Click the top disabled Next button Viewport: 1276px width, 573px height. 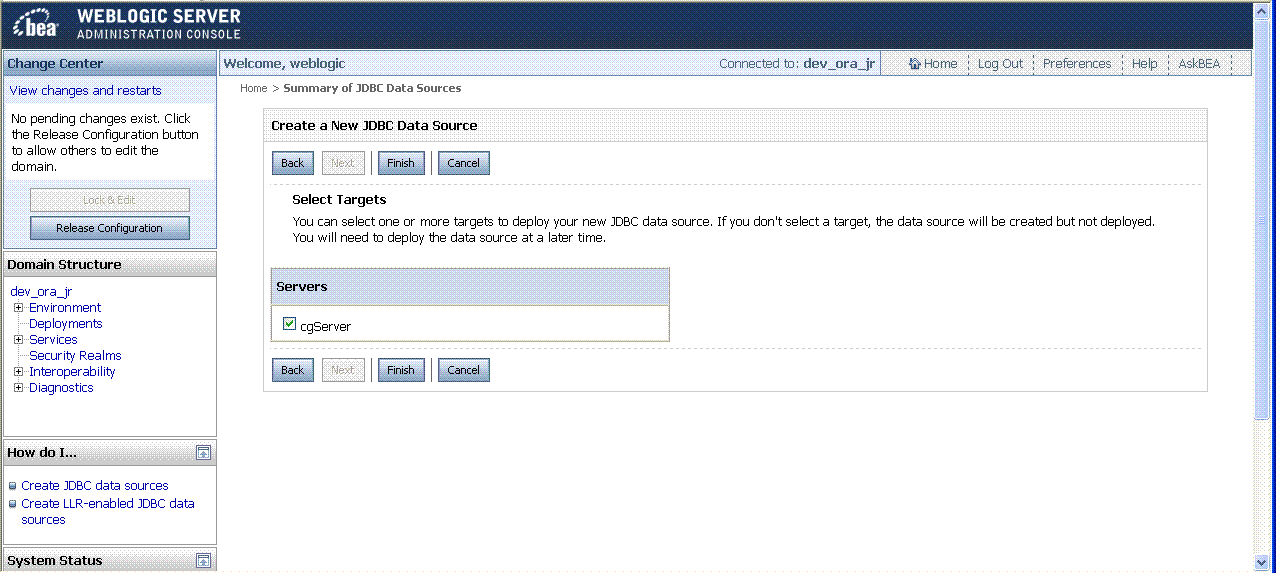[x=343, y=163]
